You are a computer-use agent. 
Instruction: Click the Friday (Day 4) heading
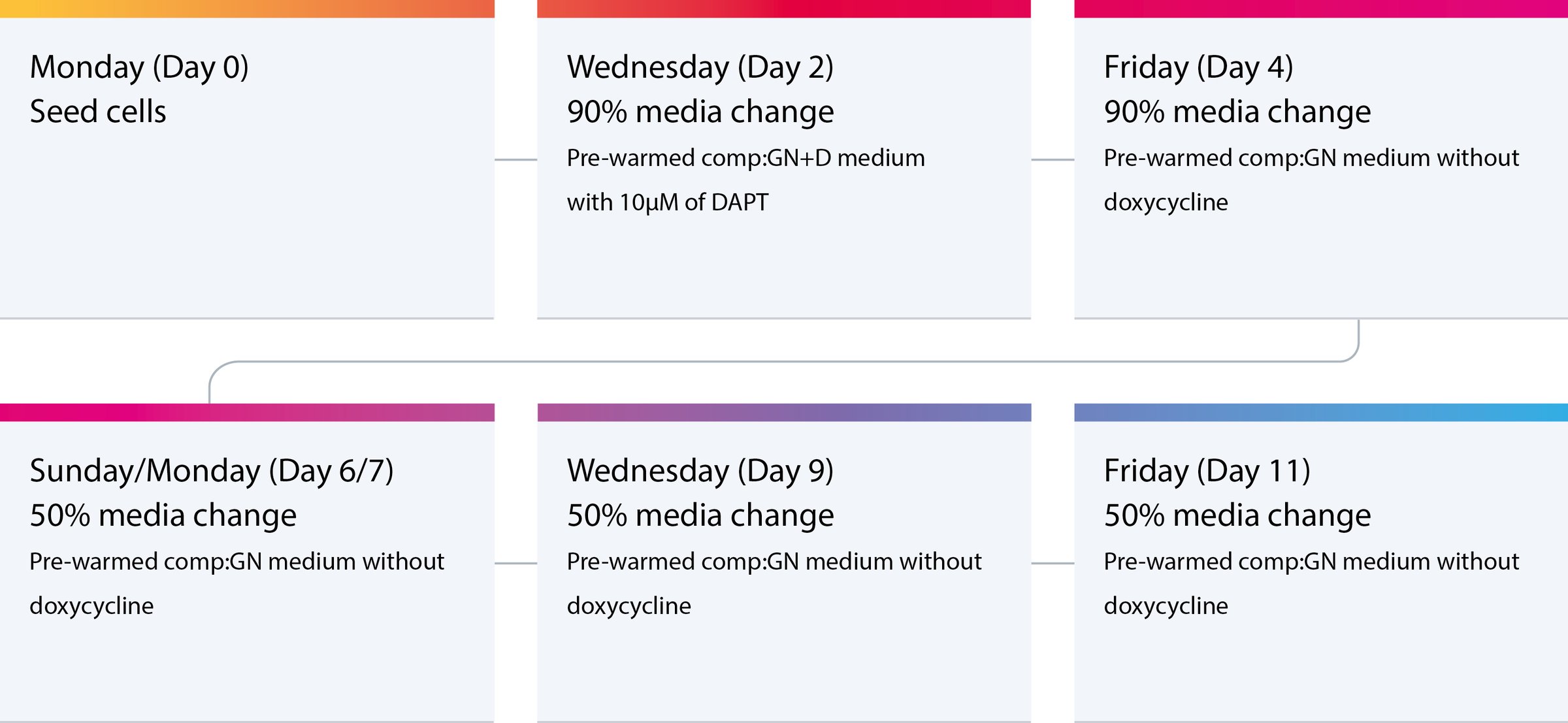[1198, 68]
